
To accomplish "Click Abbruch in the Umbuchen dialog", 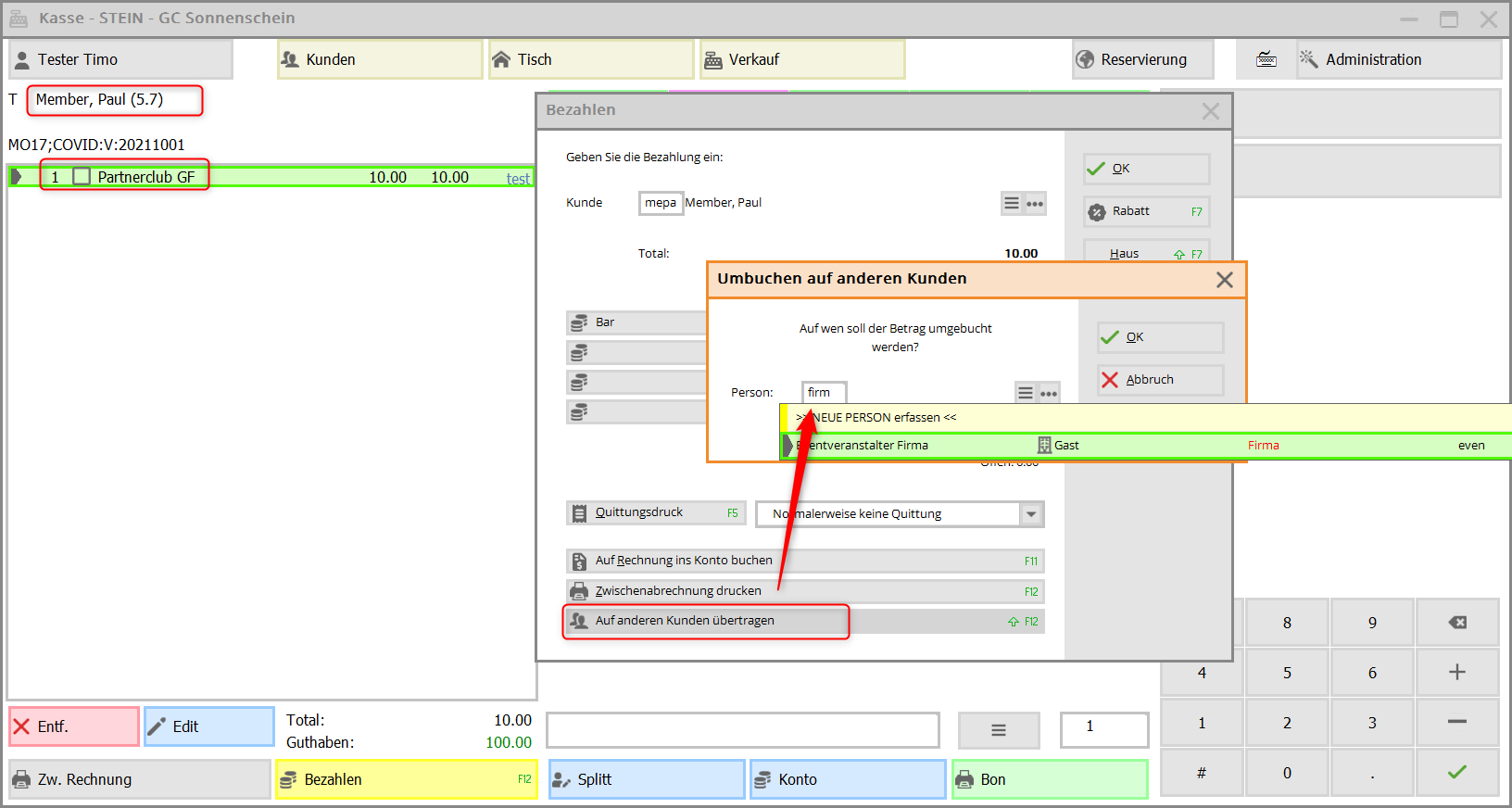I will tap(1160, 380).
